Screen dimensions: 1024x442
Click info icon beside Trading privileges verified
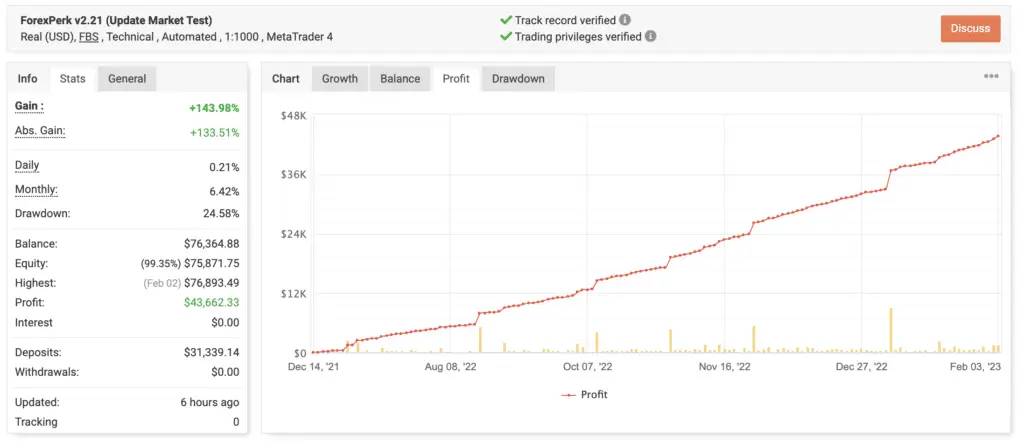click(x=651, y=37)
